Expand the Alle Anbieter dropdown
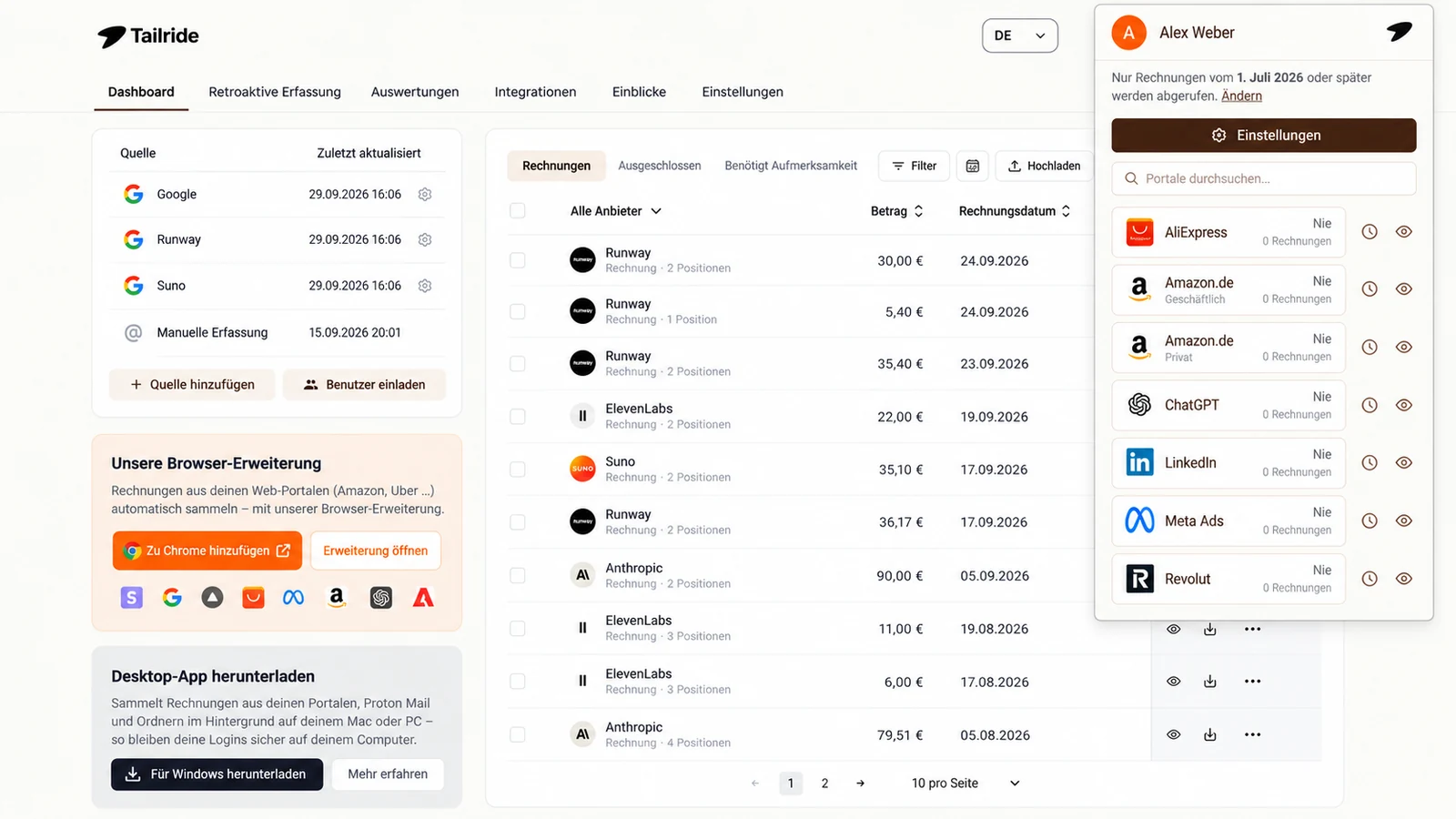The image size is (1456, 819). tap(616, 211)
